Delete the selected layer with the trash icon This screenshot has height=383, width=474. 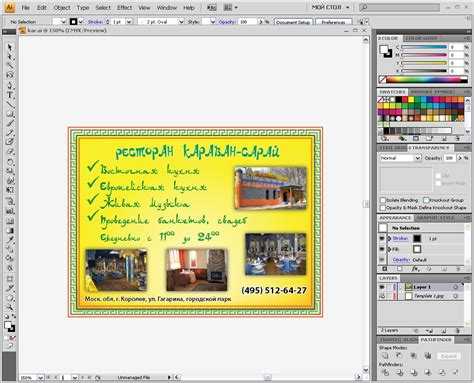[x=458, y=331]
